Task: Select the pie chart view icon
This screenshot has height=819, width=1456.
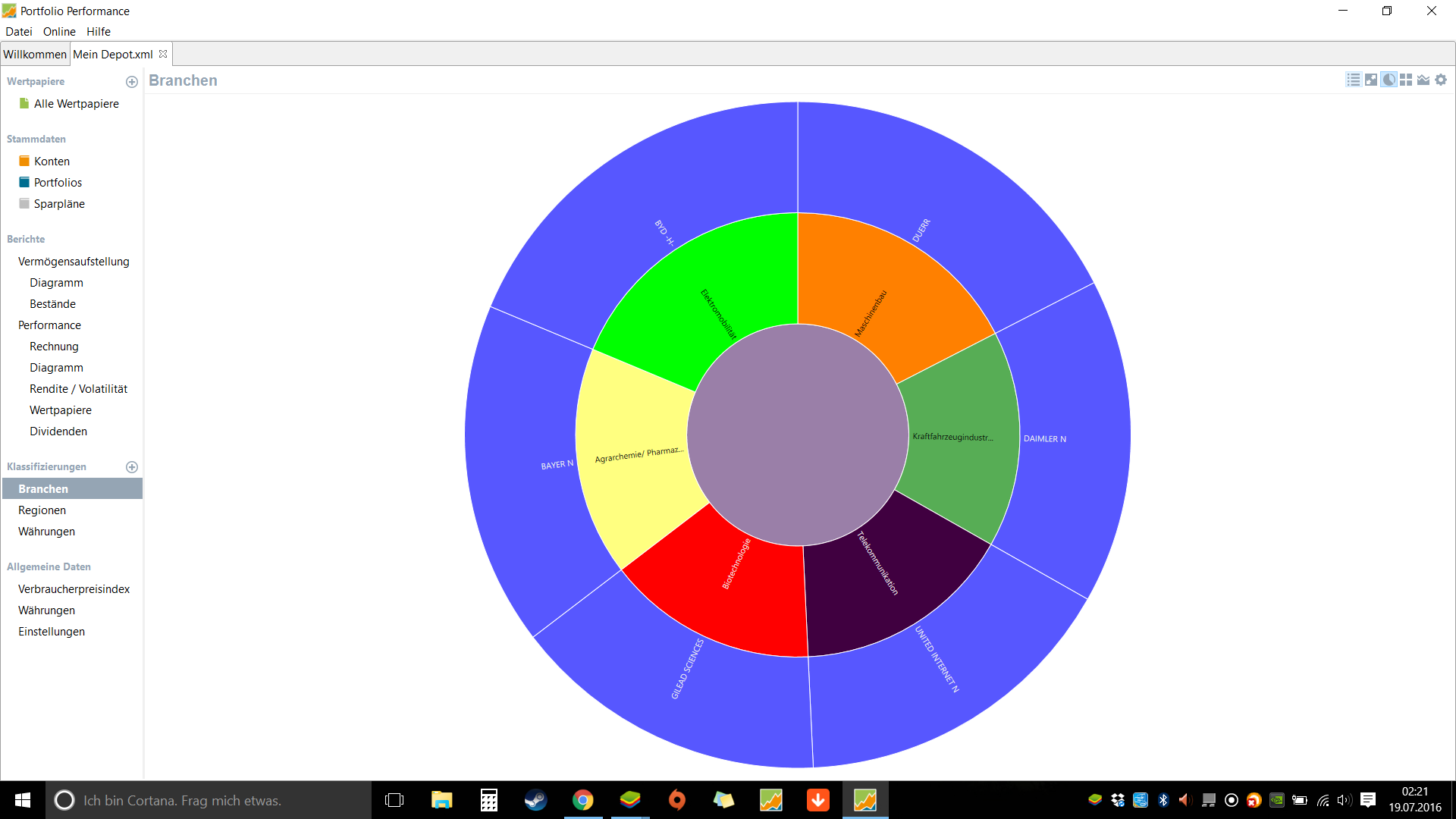Action: (1389, 80)
